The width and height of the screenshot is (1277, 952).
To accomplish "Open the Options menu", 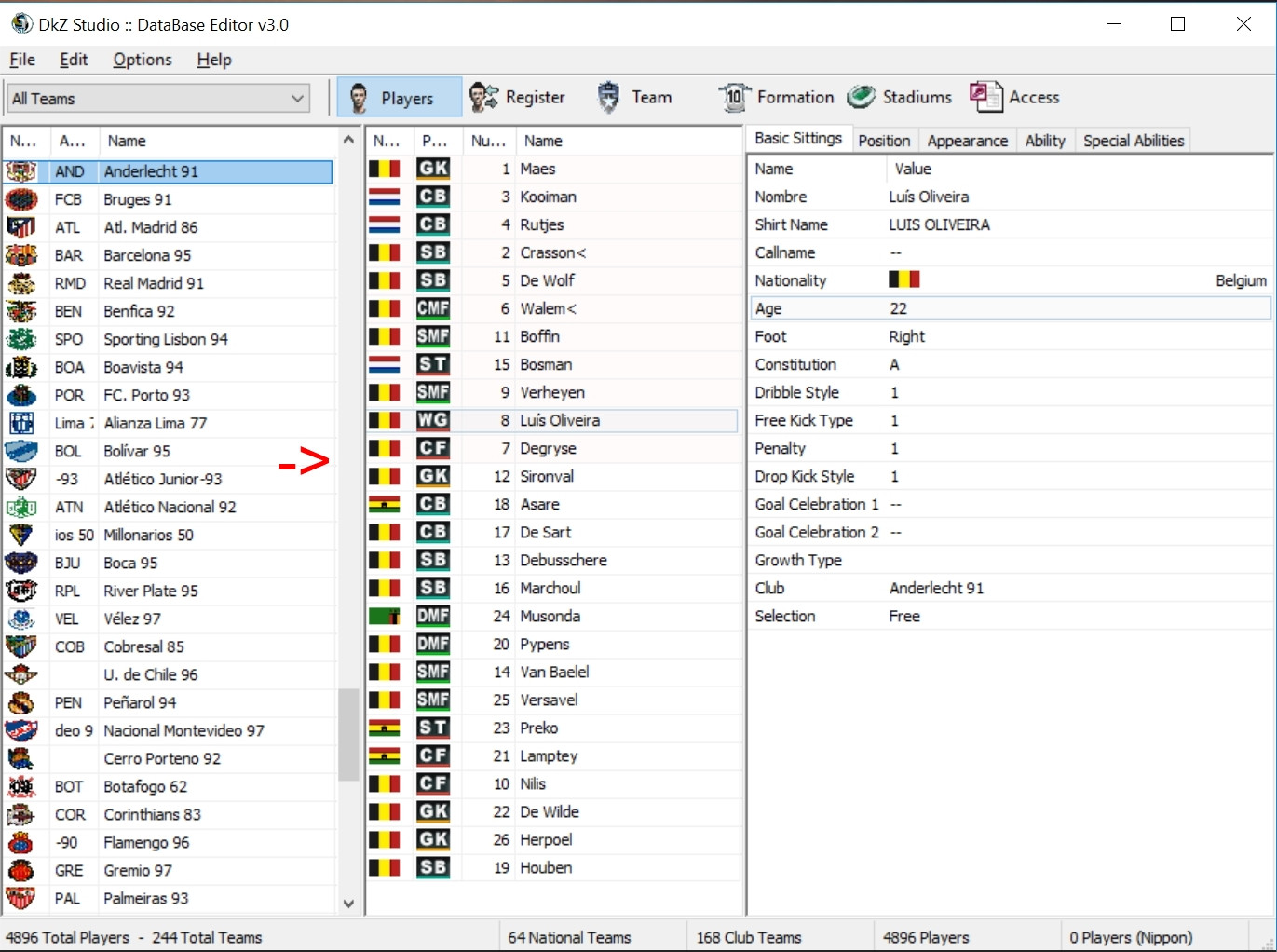I will click(x=143, y=60).
